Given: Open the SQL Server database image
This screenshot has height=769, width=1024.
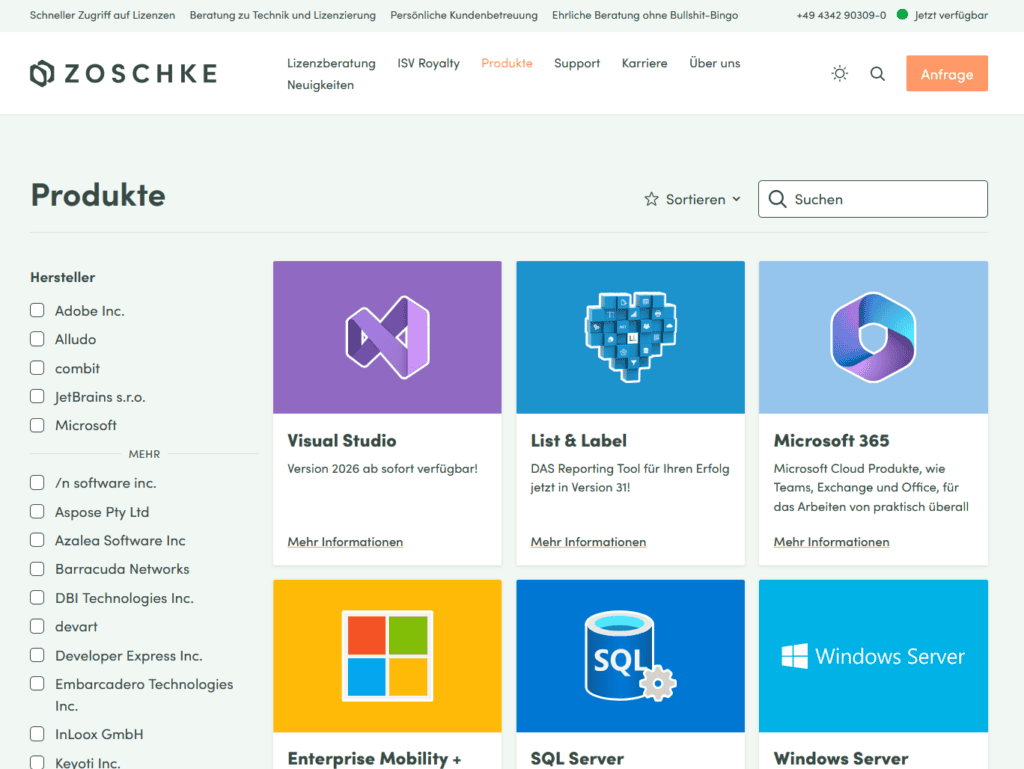Looking at the screenshot, I should pos(630,655).
